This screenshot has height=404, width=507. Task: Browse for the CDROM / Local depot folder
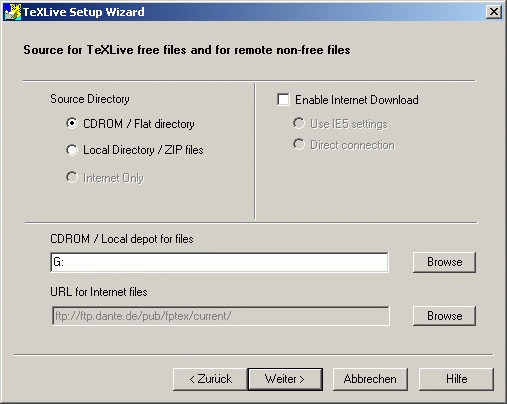pos(444,262)
